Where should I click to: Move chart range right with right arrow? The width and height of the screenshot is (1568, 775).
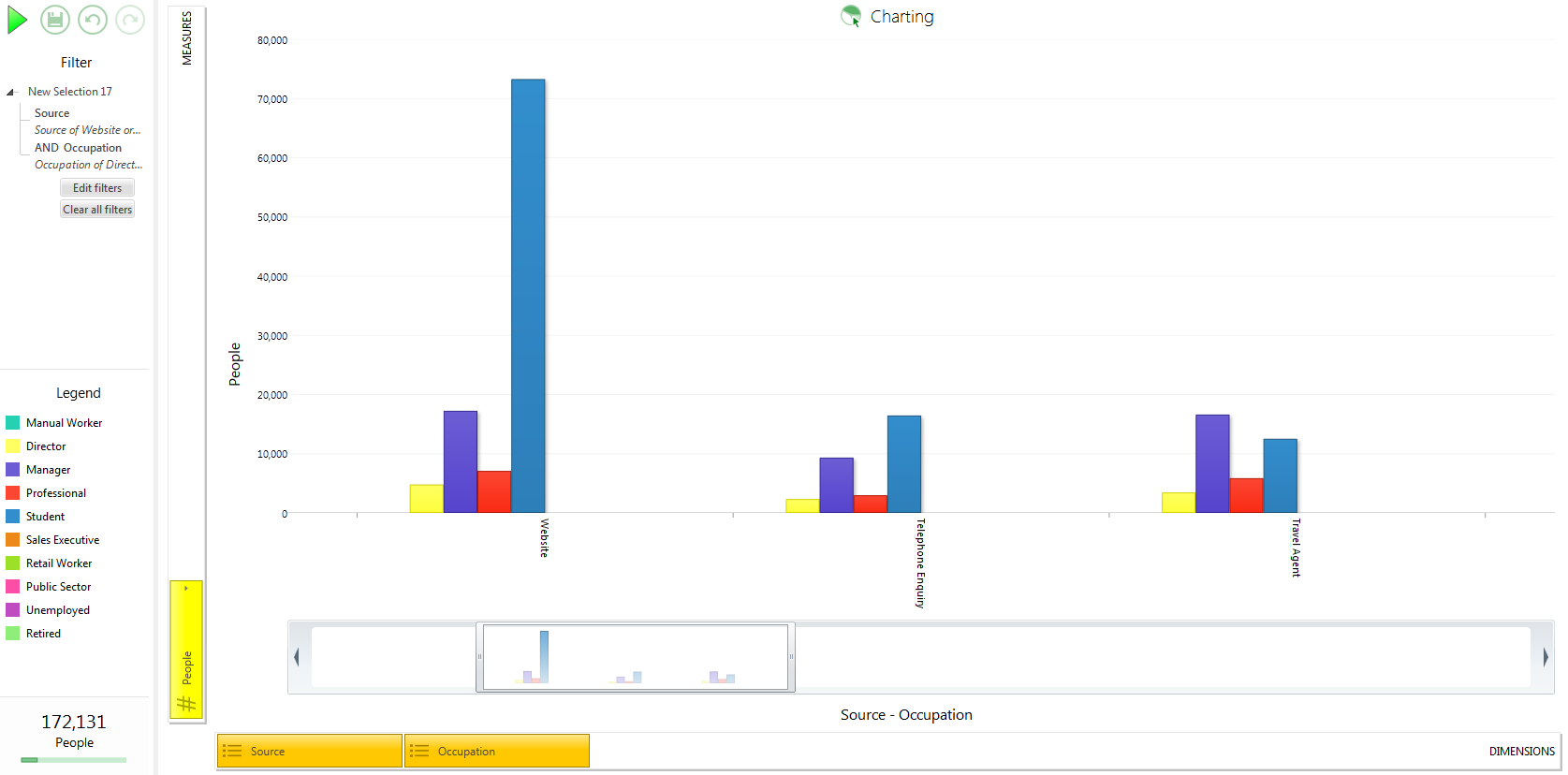[x=1546, y=657]
